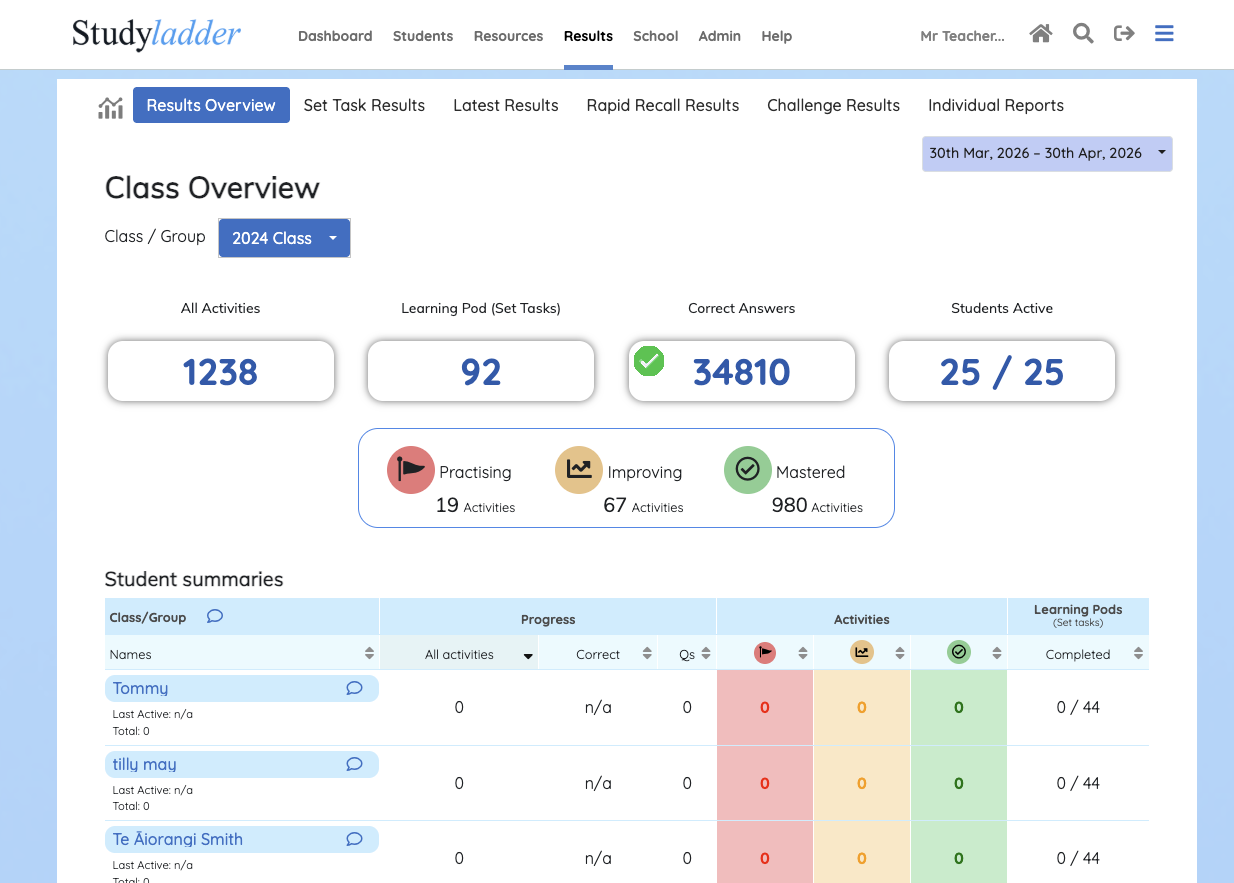Click the Improving column header icon

click(x=862, y=653)
